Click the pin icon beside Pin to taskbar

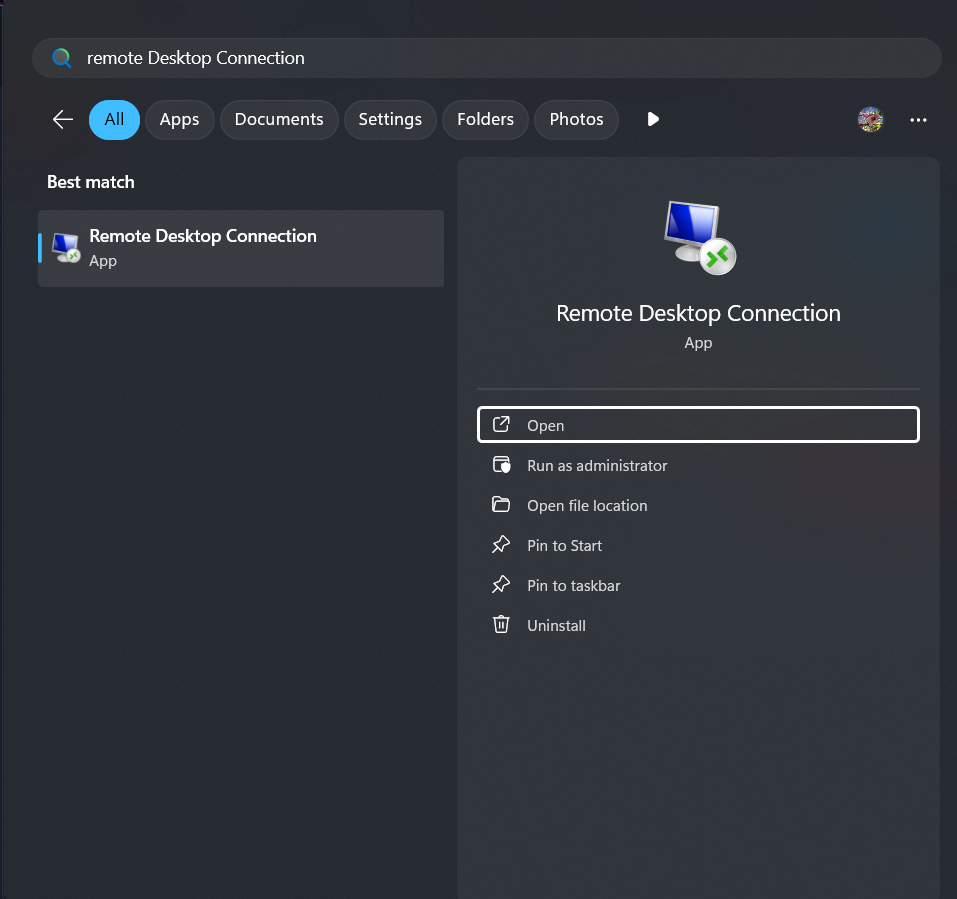pos(501,585)
